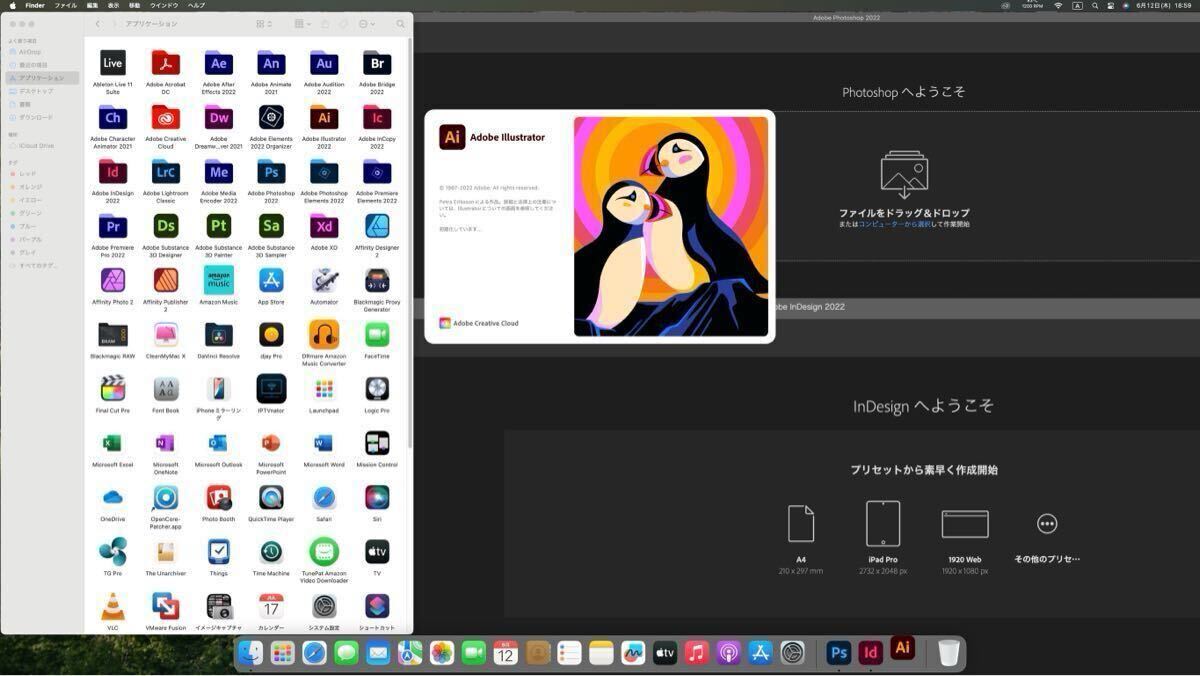Select iCloud Drive in Finder sidebar
Viewport: 1200px width, 676px height.
click(x=42, y=145)
